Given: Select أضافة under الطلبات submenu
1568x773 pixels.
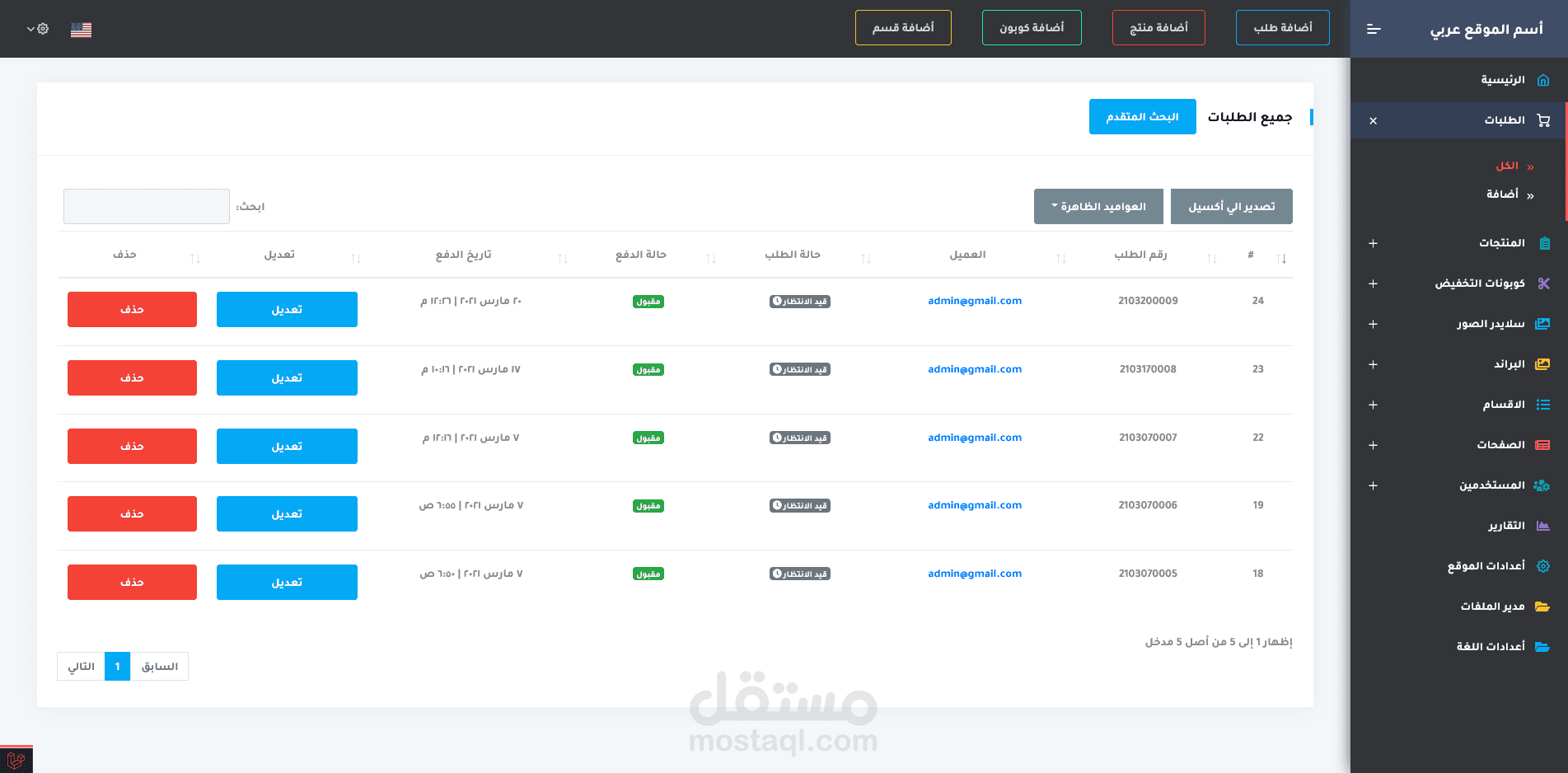Looking at the screenshot, I should tap(1502, 194).
